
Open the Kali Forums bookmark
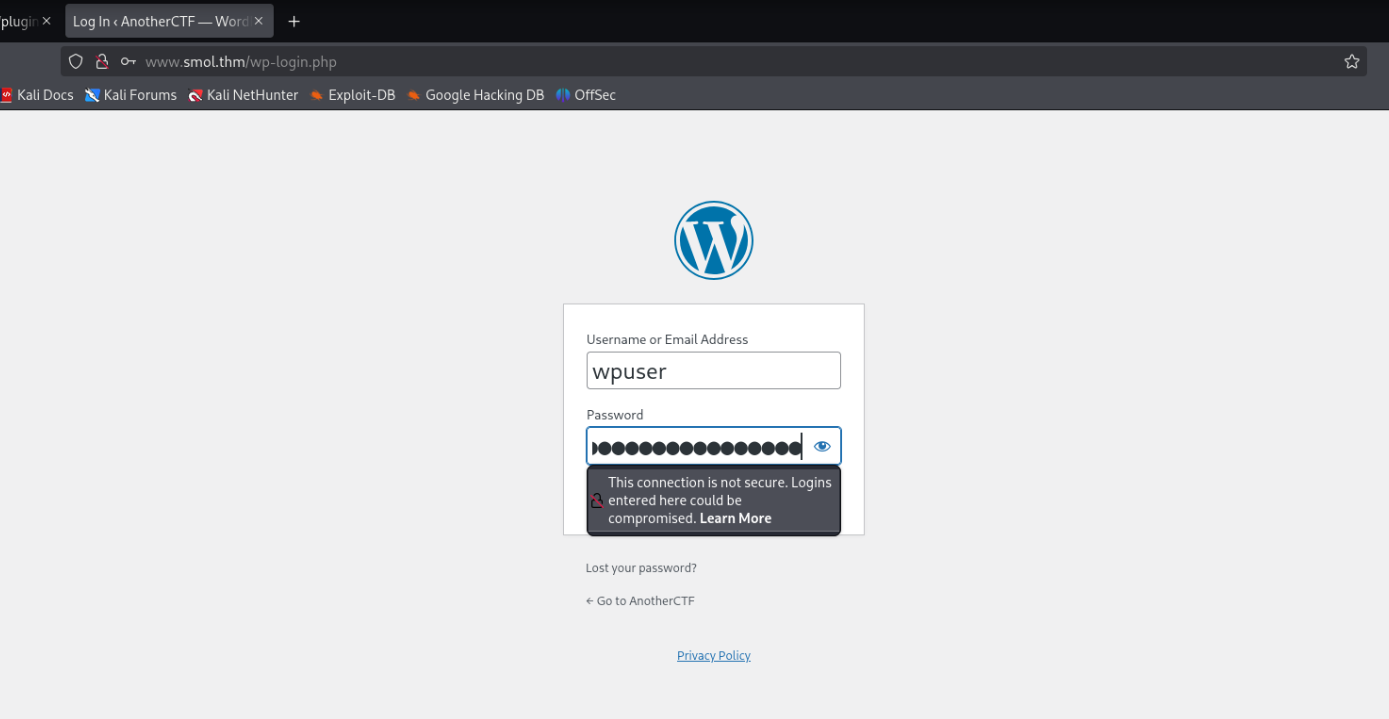(131, 95)
